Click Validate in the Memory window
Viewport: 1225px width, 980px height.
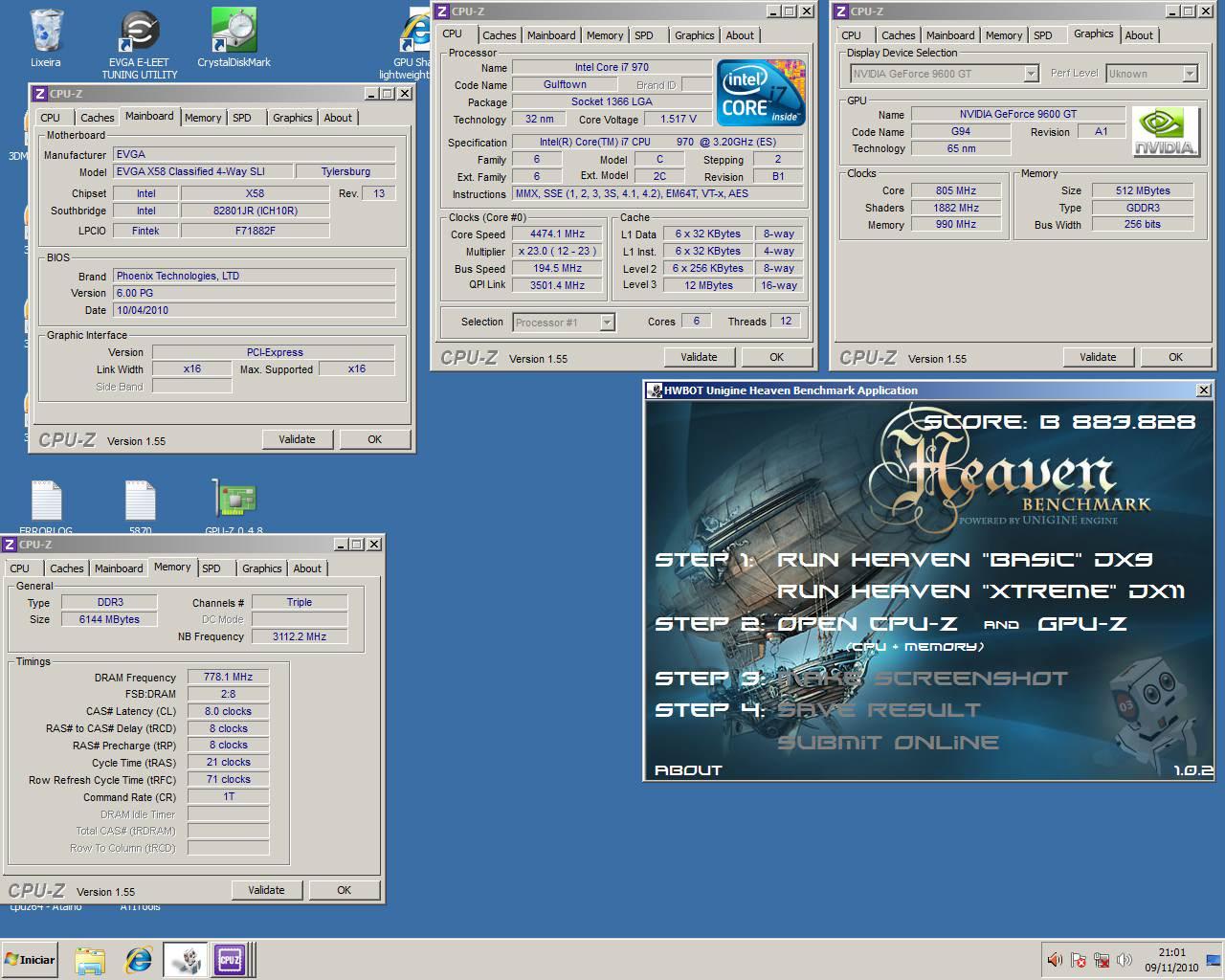[x=266, y=890]
